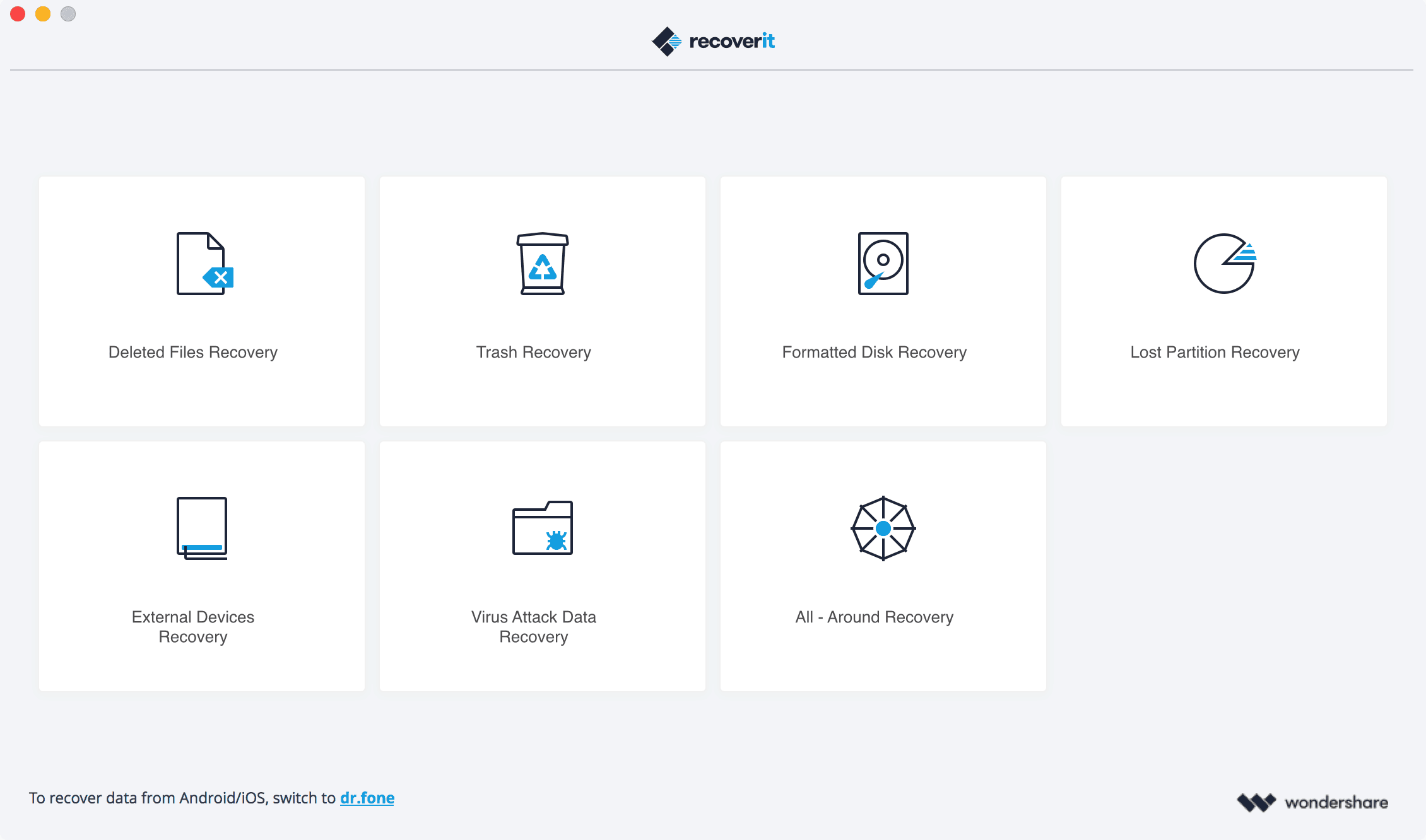1426x840 pixels.
Task: Click the All-Around Recovery wheel icon
Action: (883, 528)
